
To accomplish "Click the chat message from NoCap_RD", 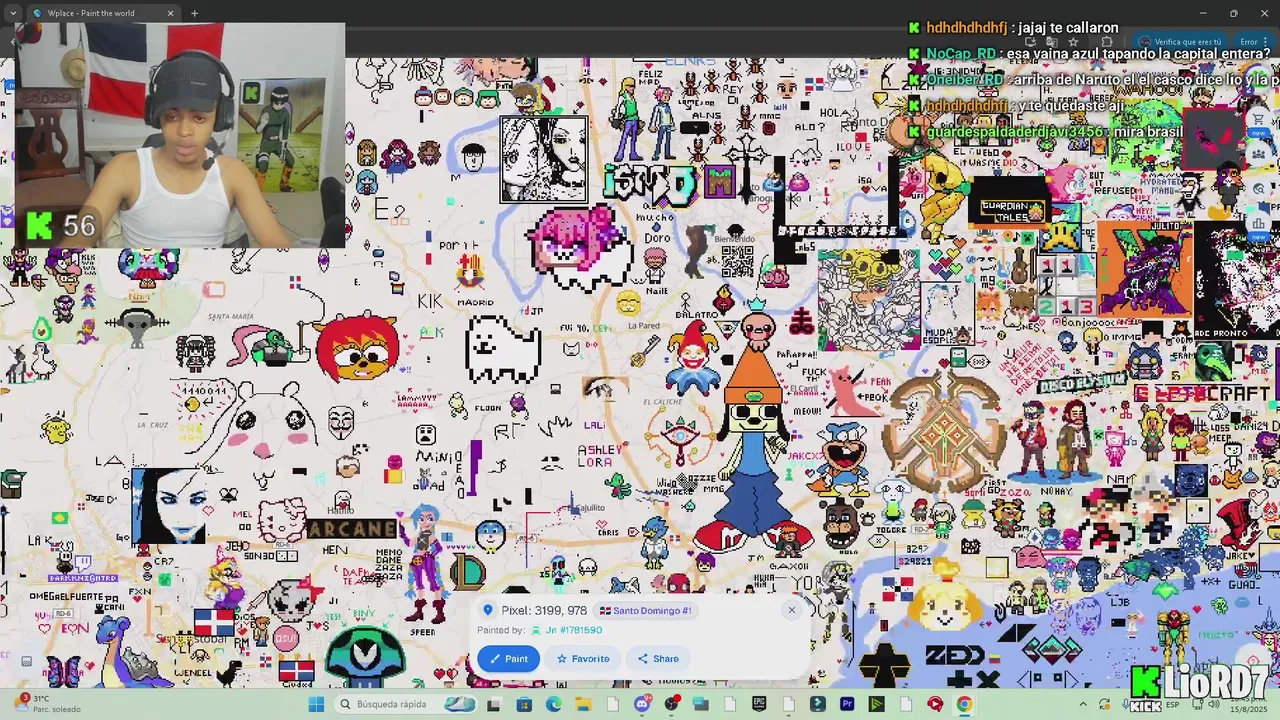I will click(1091, 53).
